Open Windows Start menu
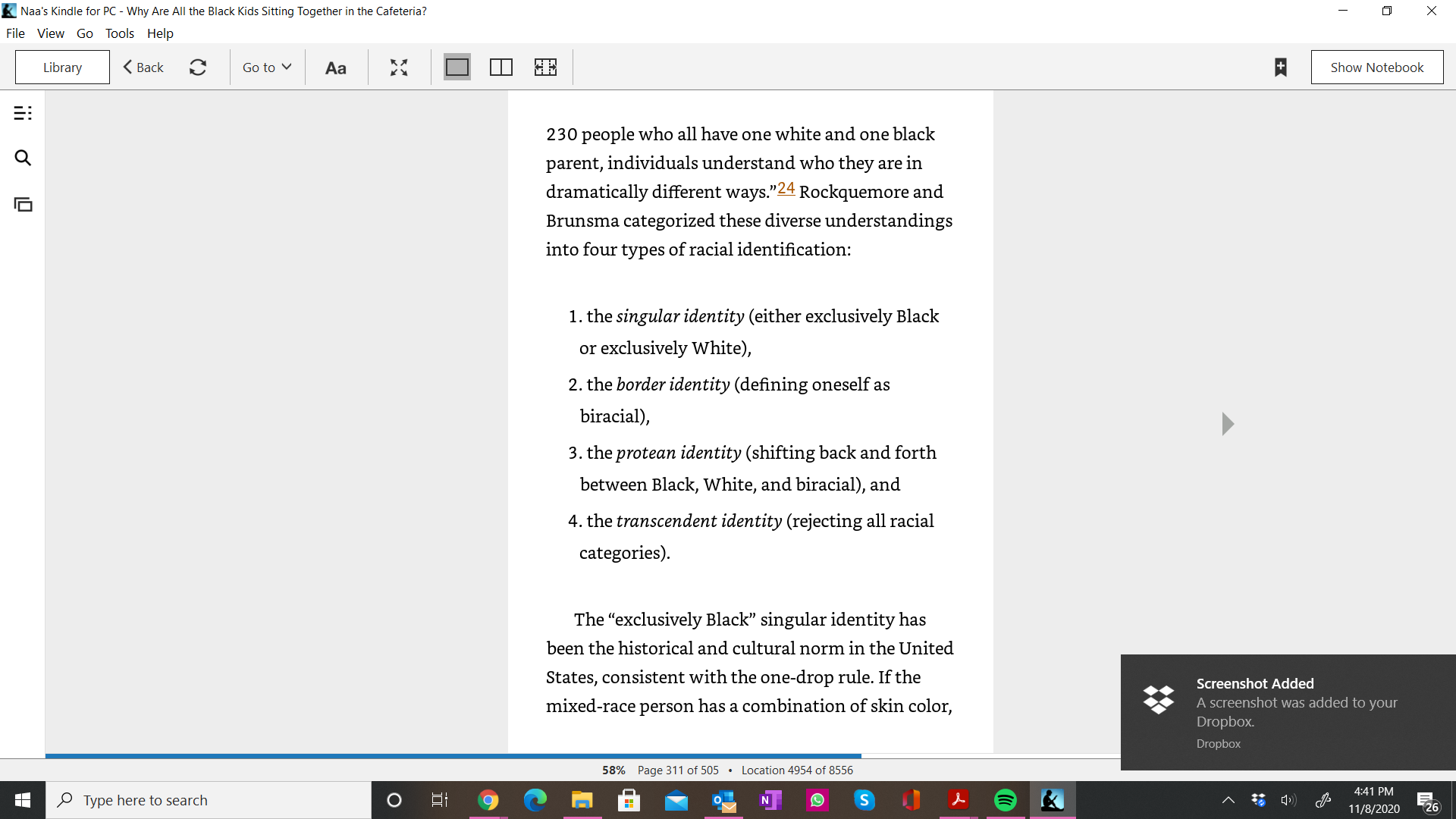Image resolution: width=1456 pixels, height=819 pixels. 23,800
